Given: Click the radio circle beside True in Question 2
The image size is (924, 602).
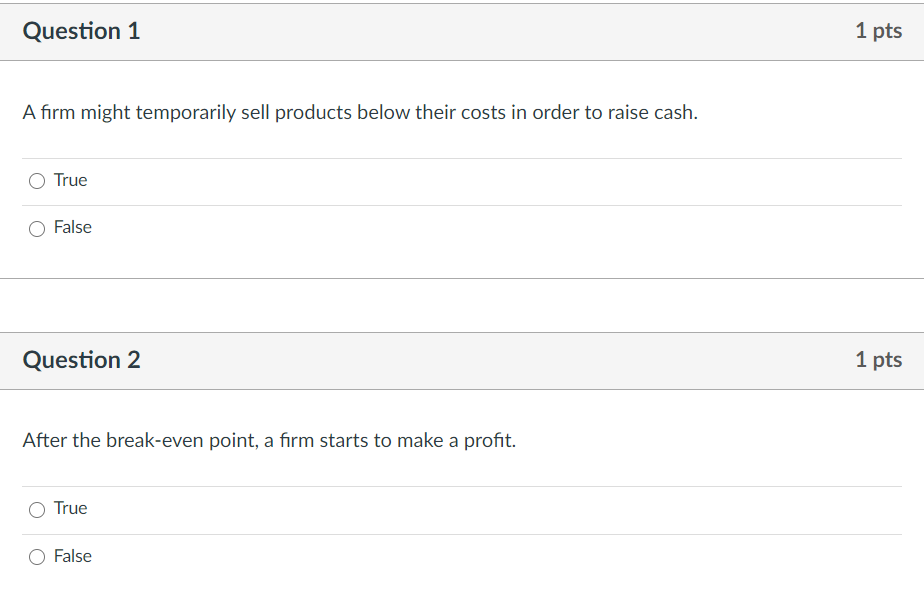Looking at the screenshot, I should tap(36, 509).
